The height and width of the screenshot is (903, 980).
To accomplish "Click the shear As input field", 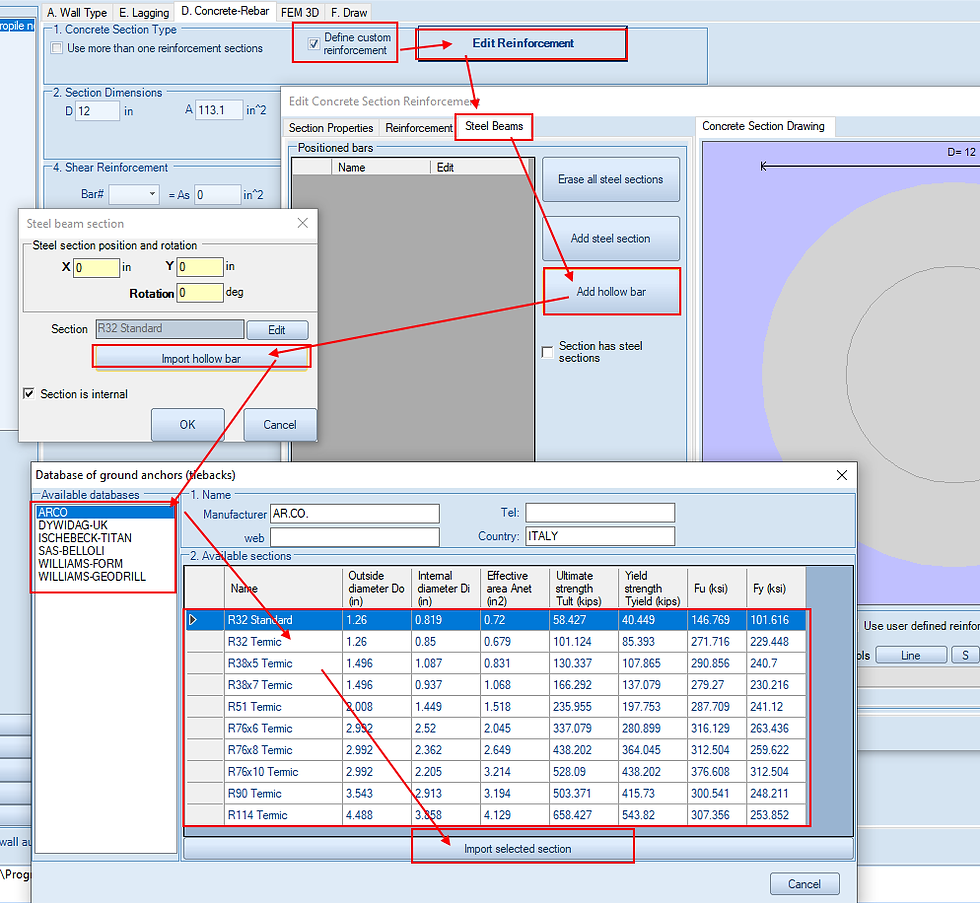I will click(x=218, y=194).
